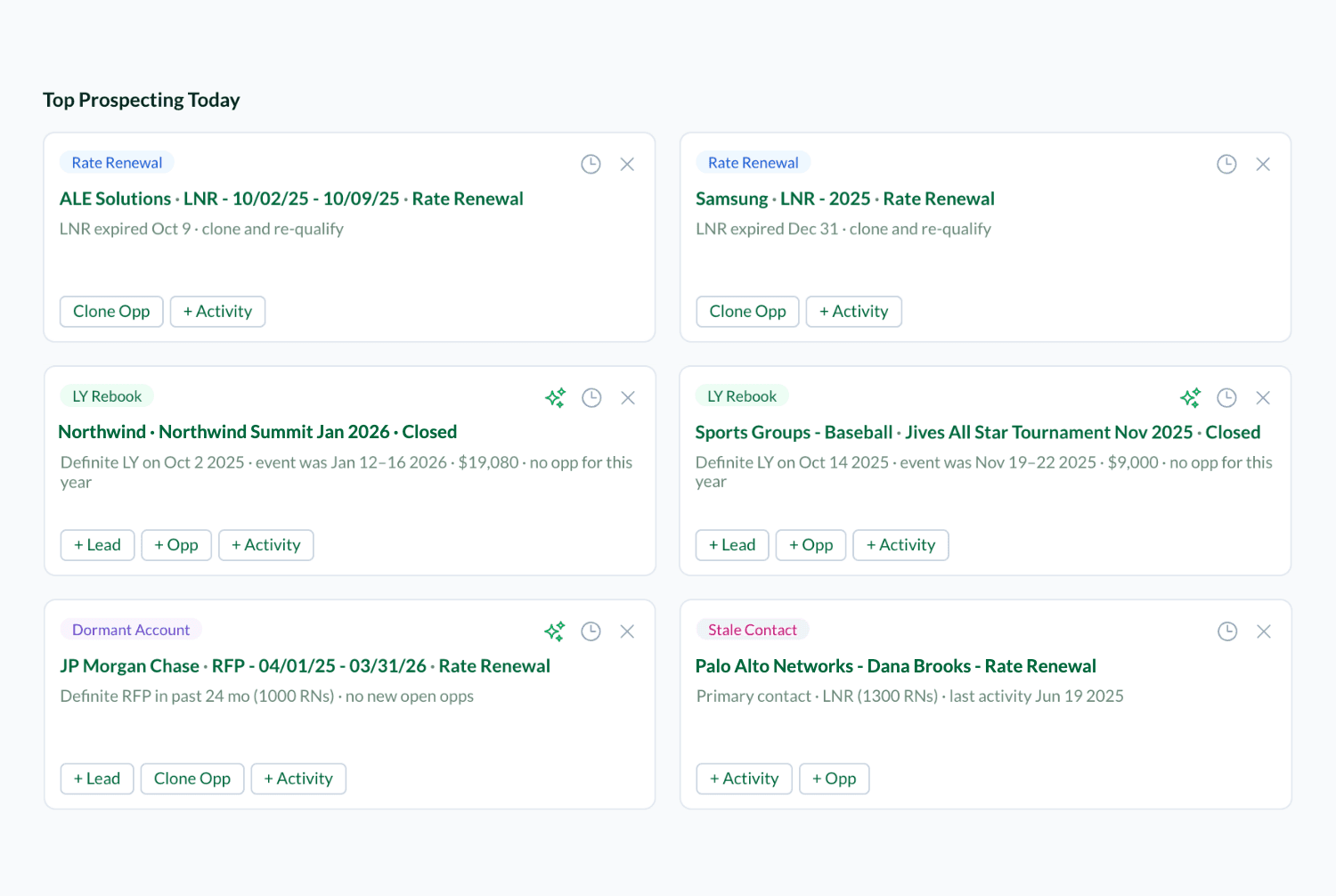This screenshot has width=1336, height=896.
Task: Dismiss the JP Morgan Chase card
Action: coord(627,631)
